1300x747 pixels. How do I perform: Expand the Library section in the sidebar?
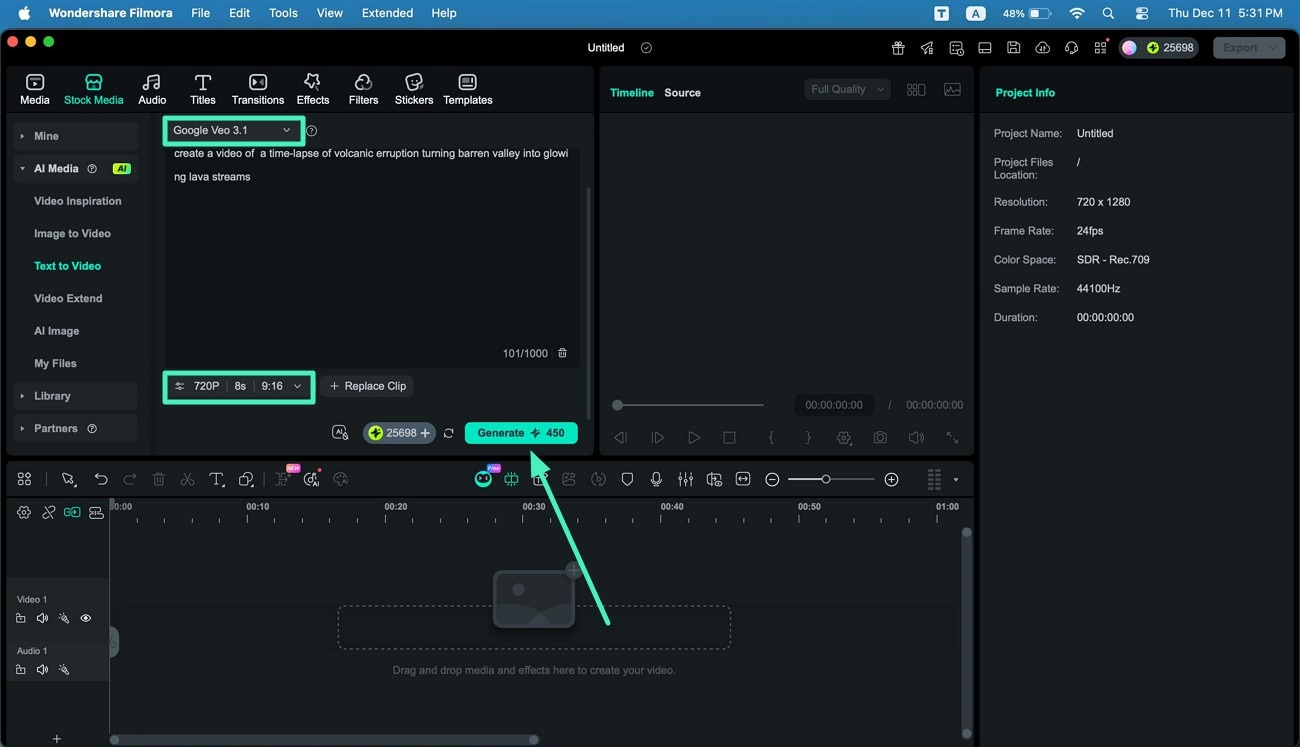pos(51,395)
